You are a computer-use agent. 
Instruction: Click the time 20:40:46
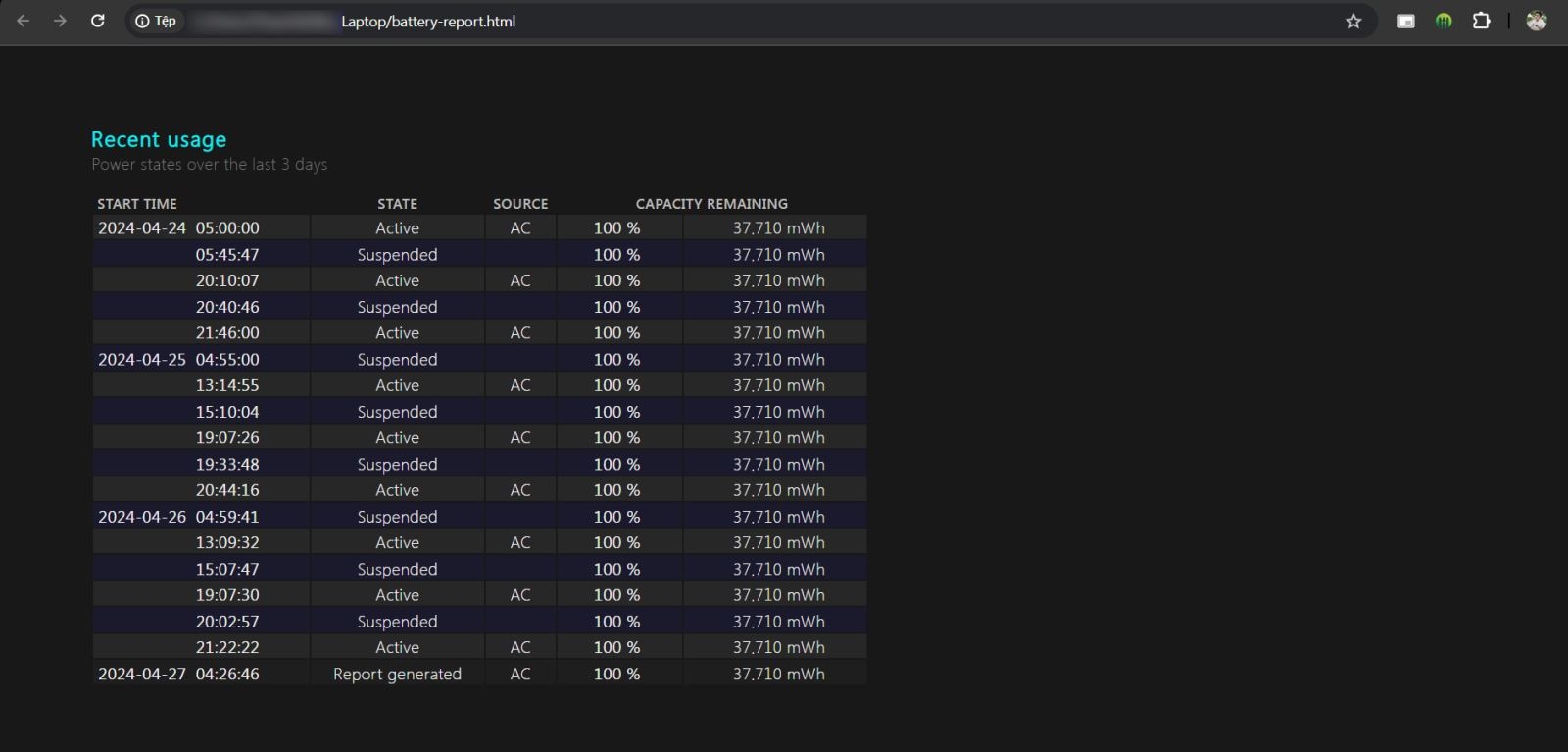(227, 307)
